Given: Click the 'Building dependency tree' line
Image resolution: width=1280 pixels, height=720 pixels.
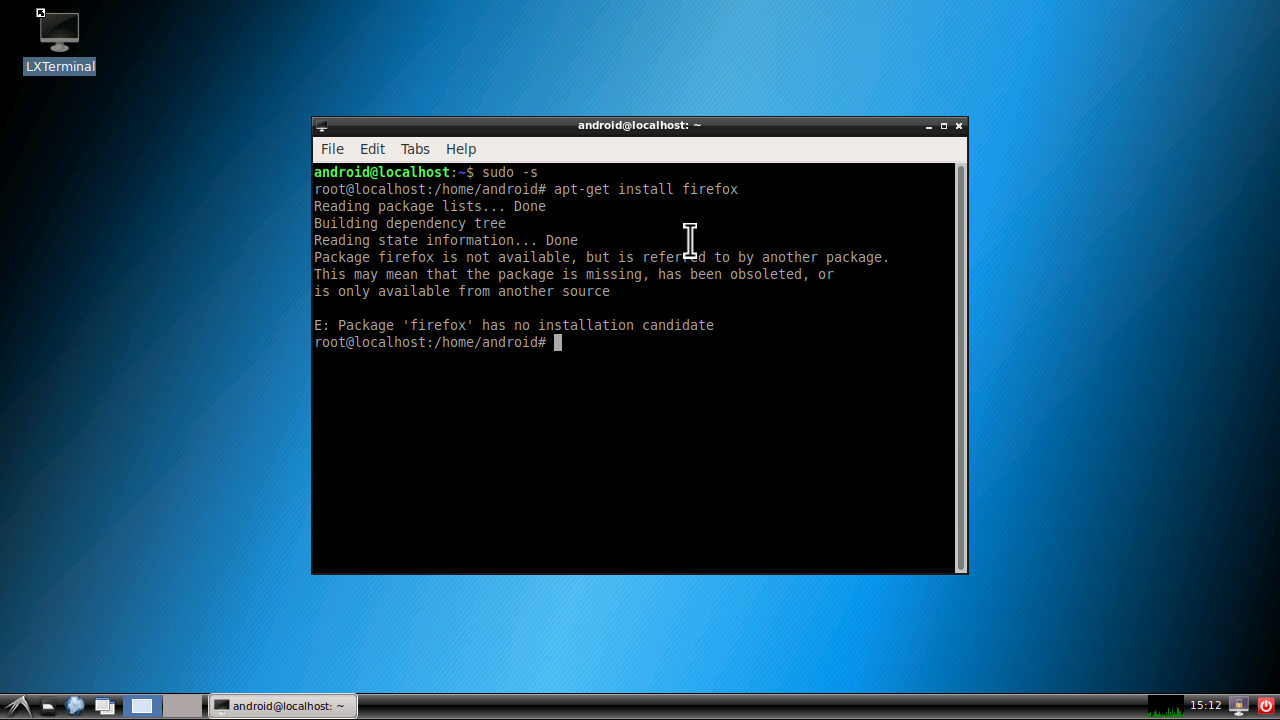Looking at the screenshot, I should click(x=410, y=223).
